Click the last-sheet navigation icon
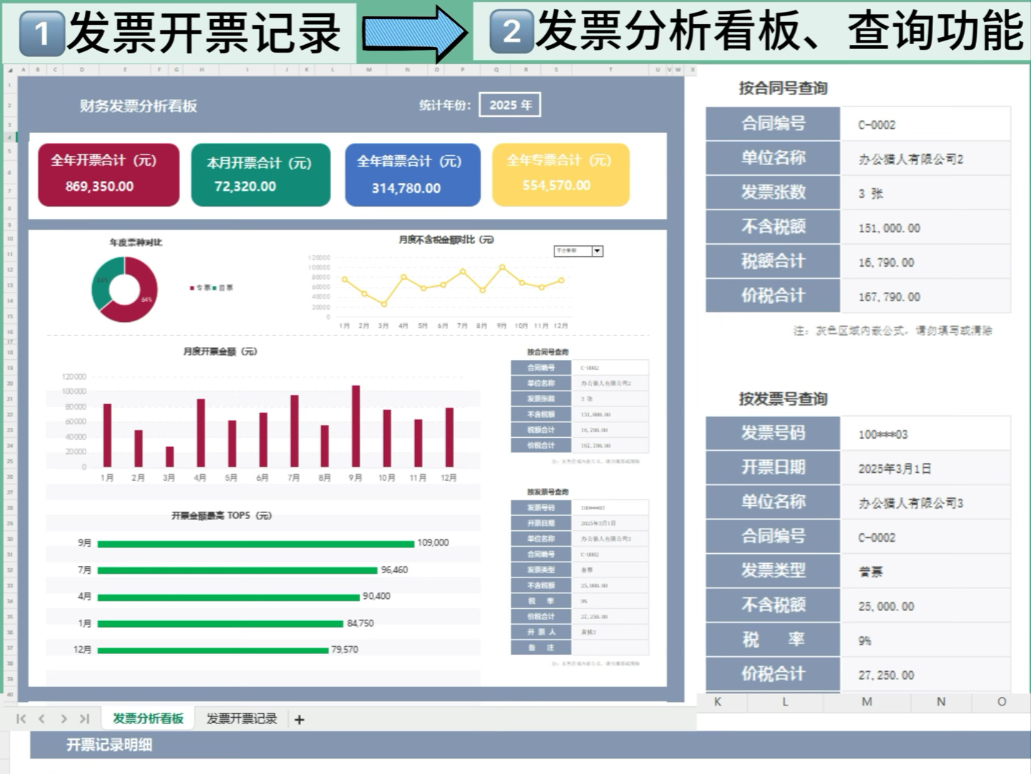 point(85,717)
